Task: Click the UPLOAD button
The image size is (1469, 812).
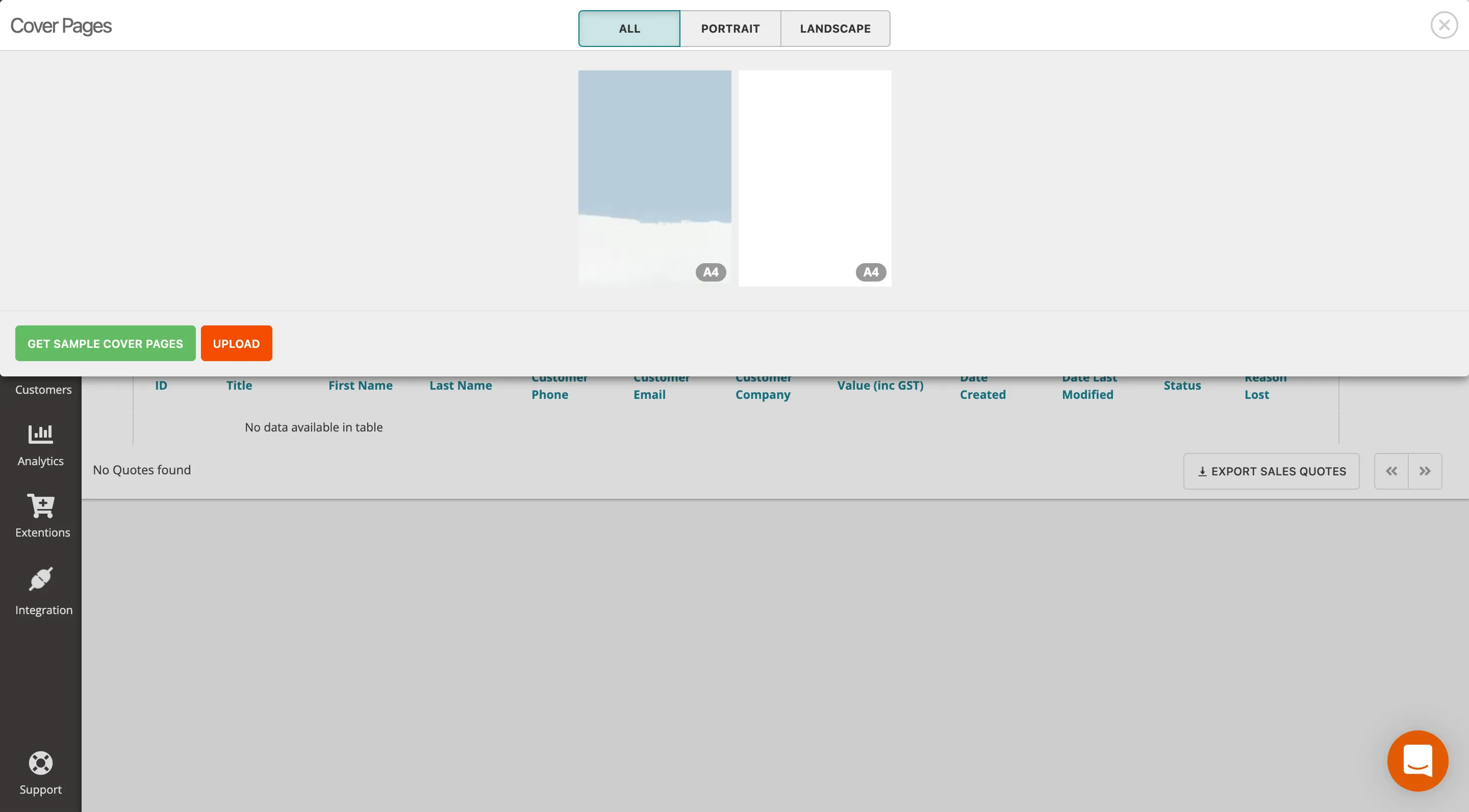Action: click(236, 343)
